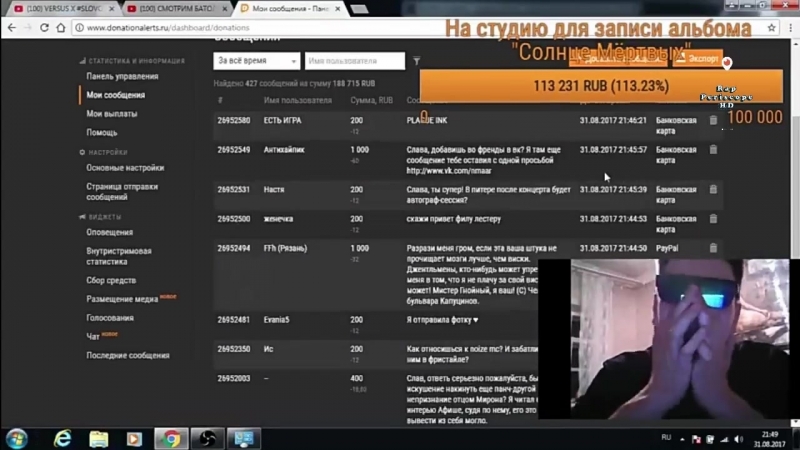Open the Windows Start menu
This screenshot has width=800, height=450.
pyautogui.click(x=17, y=439)
